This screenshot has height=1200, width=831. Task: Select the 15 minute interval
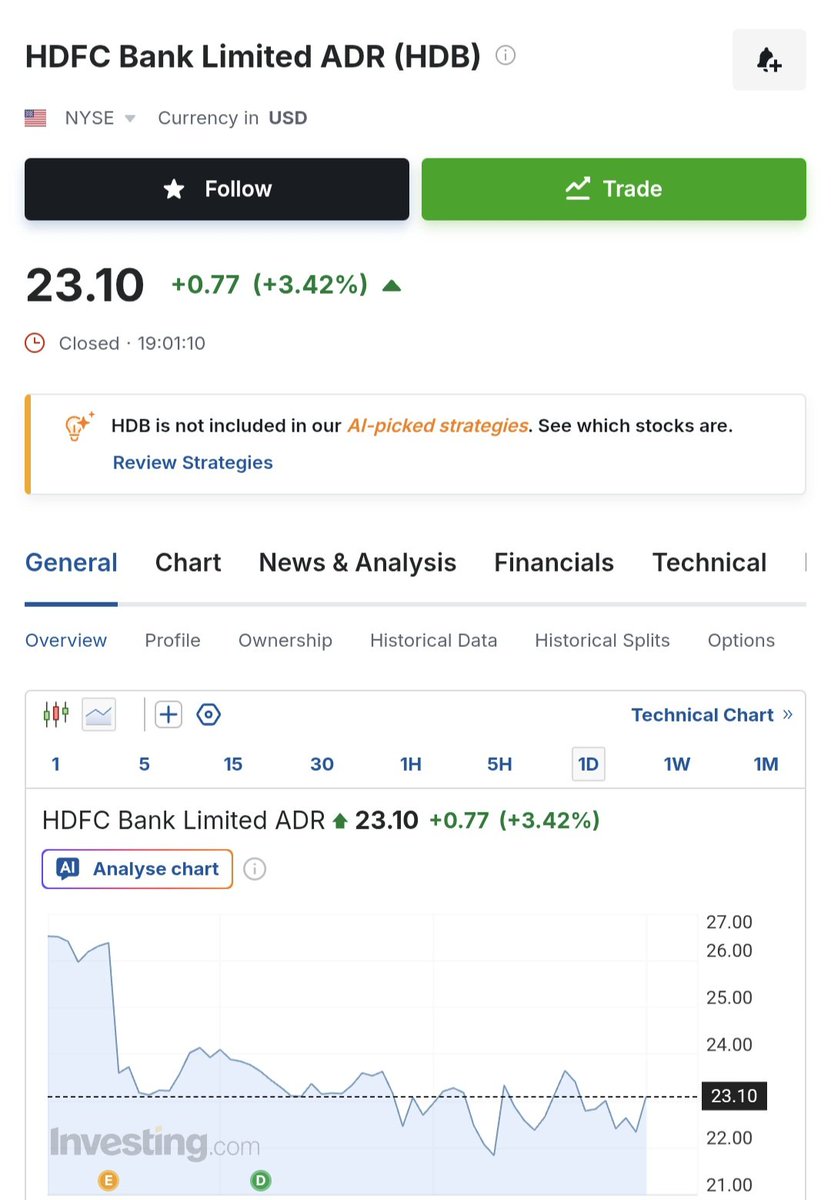click(x=233, y=764)
